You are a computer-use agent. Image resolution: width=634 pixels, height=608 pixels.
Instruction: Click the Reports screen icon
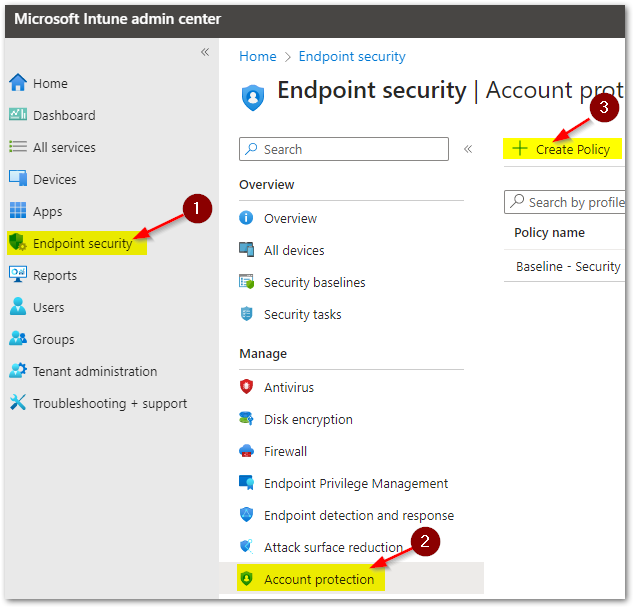click(18, 274)
